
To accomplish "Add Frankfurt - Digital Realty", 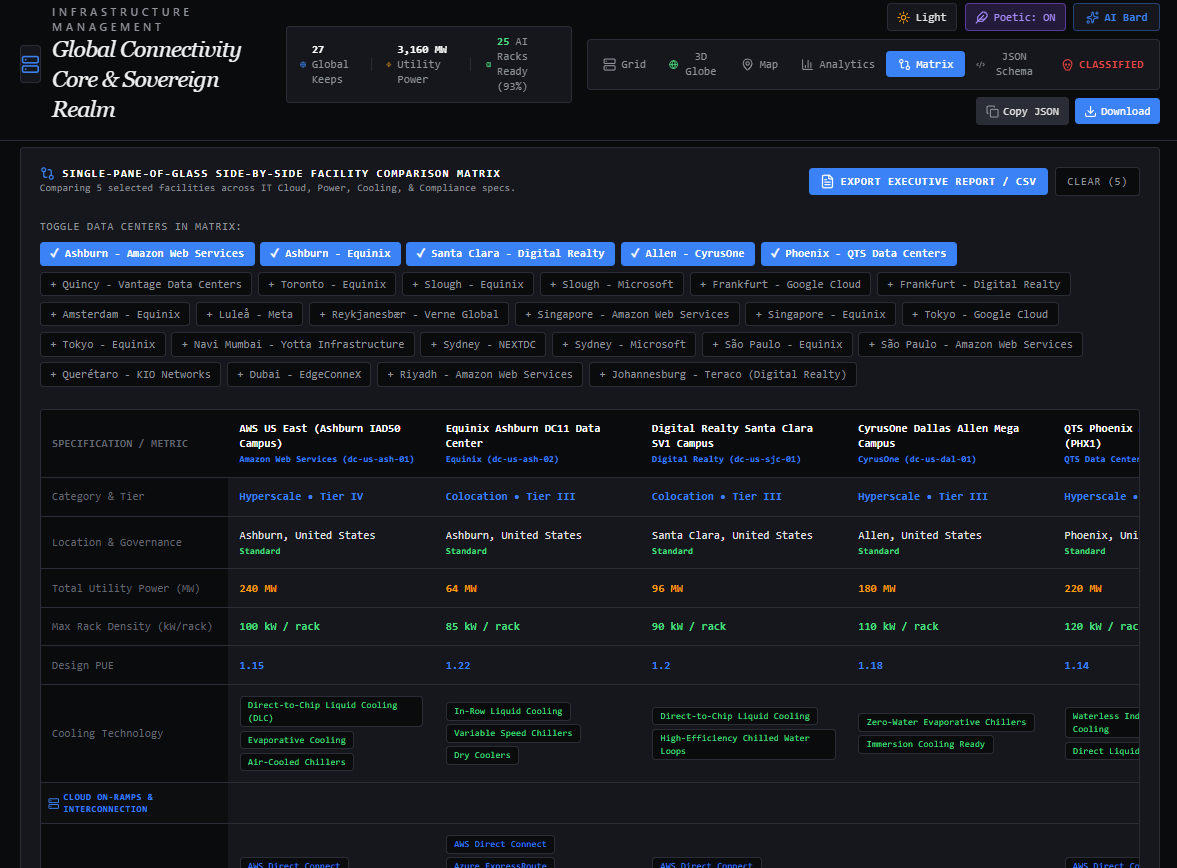I will pos(974,285).
